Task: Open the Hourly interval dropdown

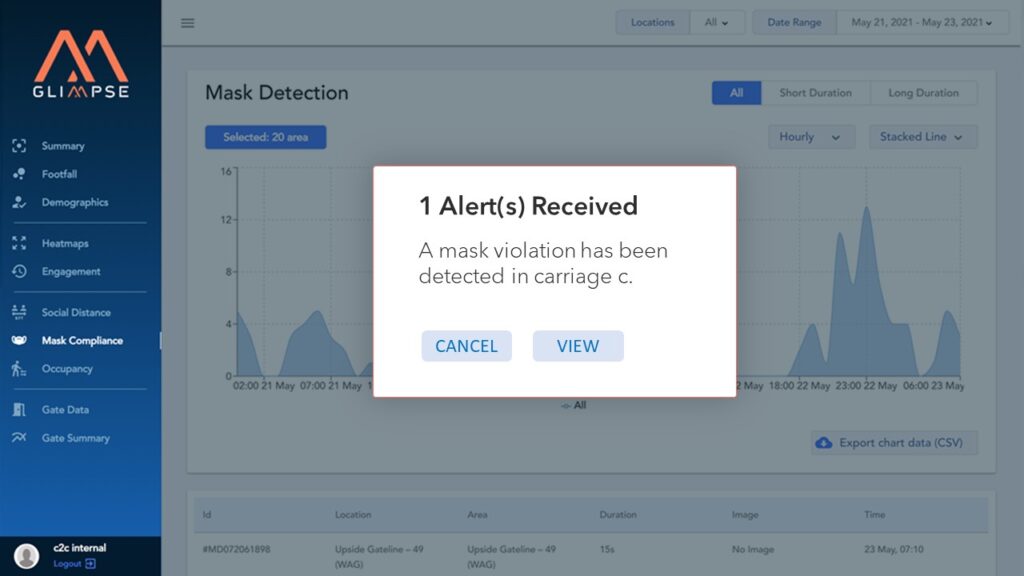Action: 810,137
